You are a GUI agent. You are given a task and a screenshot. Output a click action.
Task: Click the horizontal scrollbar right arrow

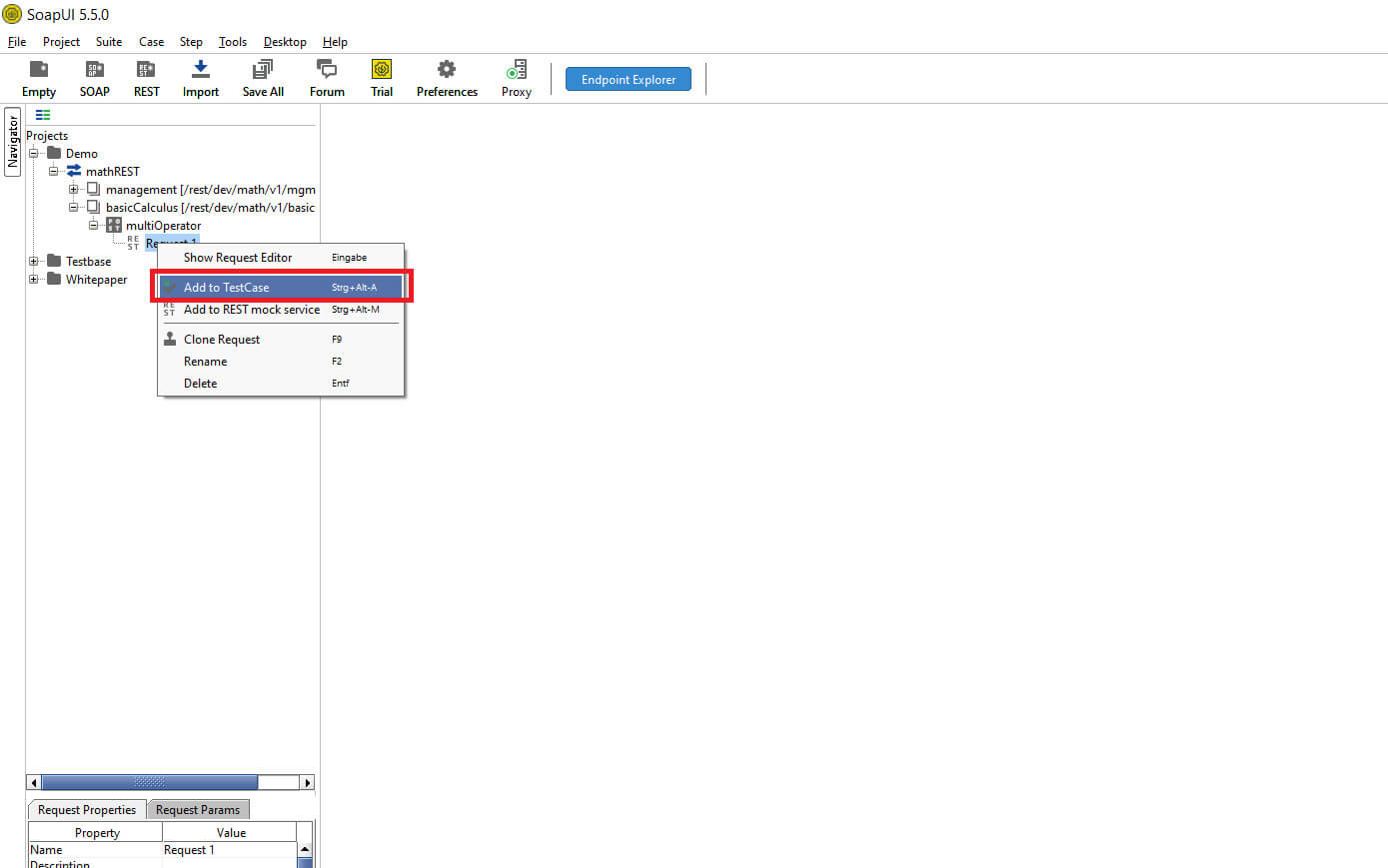coord(307,782)
